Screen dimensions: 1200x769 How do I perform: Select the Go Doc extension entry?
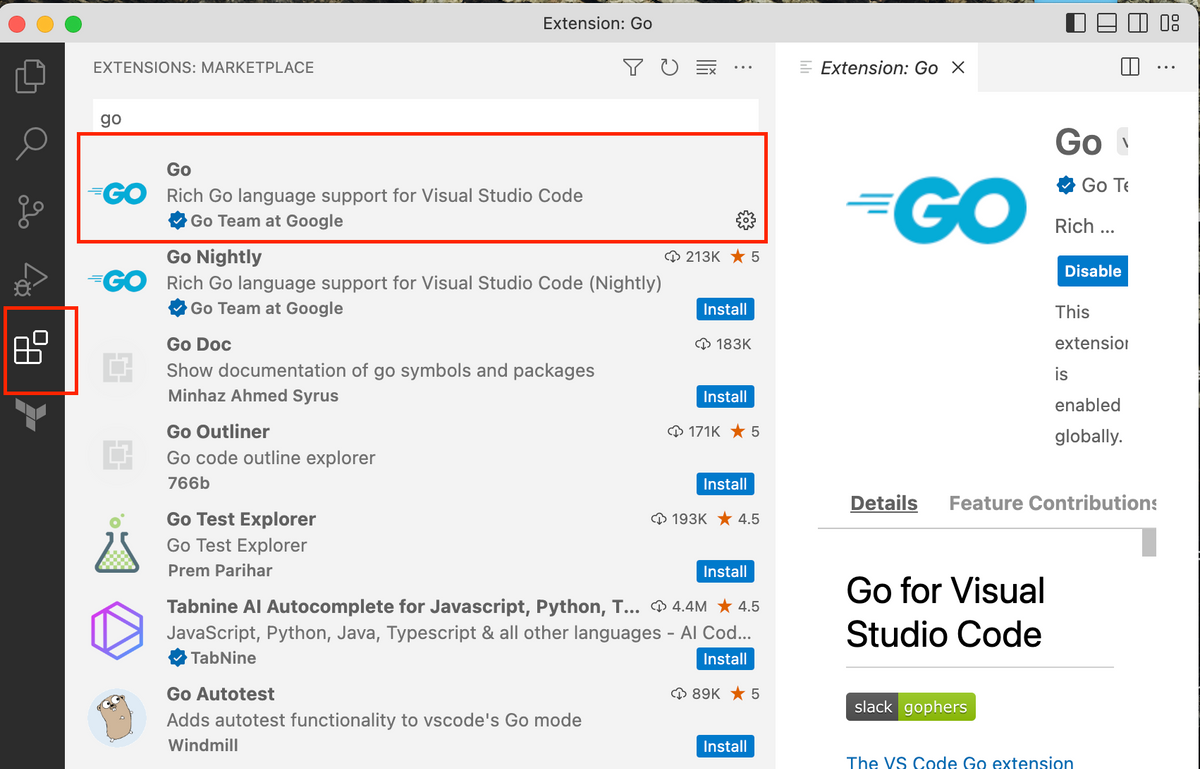click(x=422, y=370)
